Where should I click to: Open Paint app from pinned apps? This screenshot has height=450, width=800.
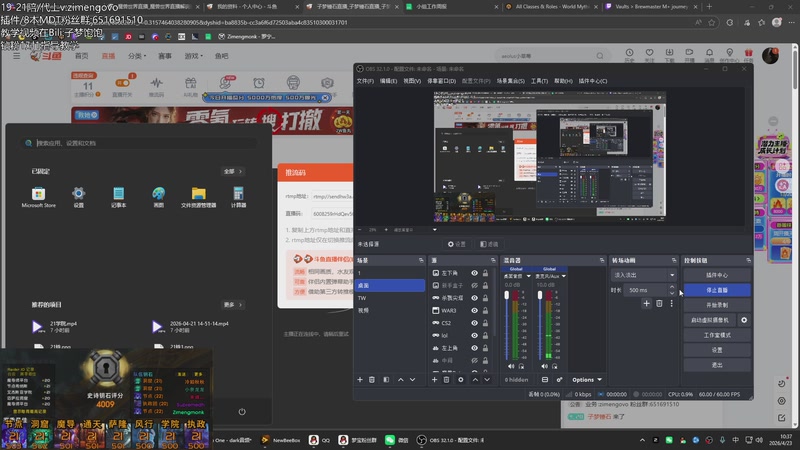pos(159,197)
